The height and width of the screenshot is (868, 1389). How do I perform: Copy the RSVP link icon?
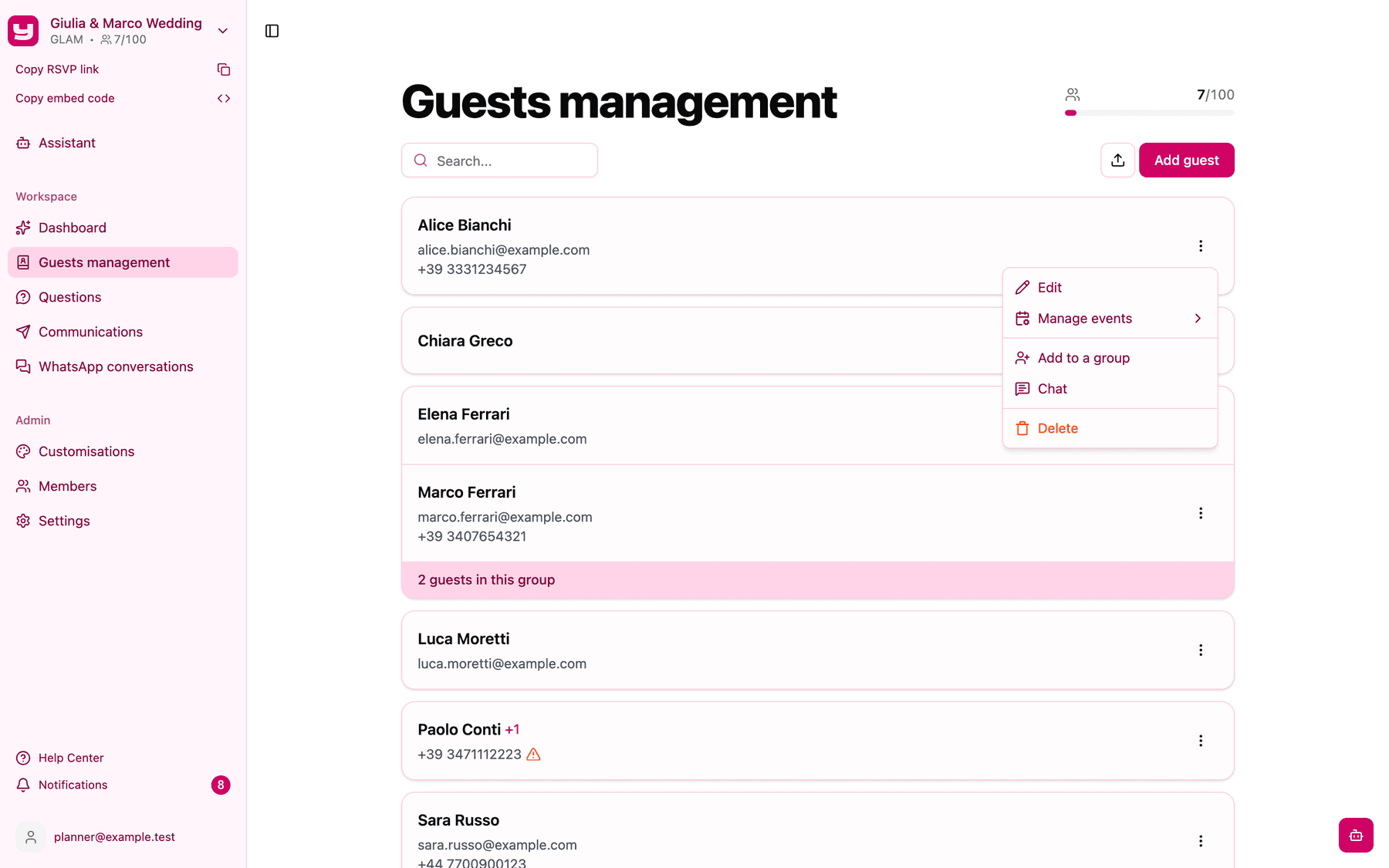224,69
